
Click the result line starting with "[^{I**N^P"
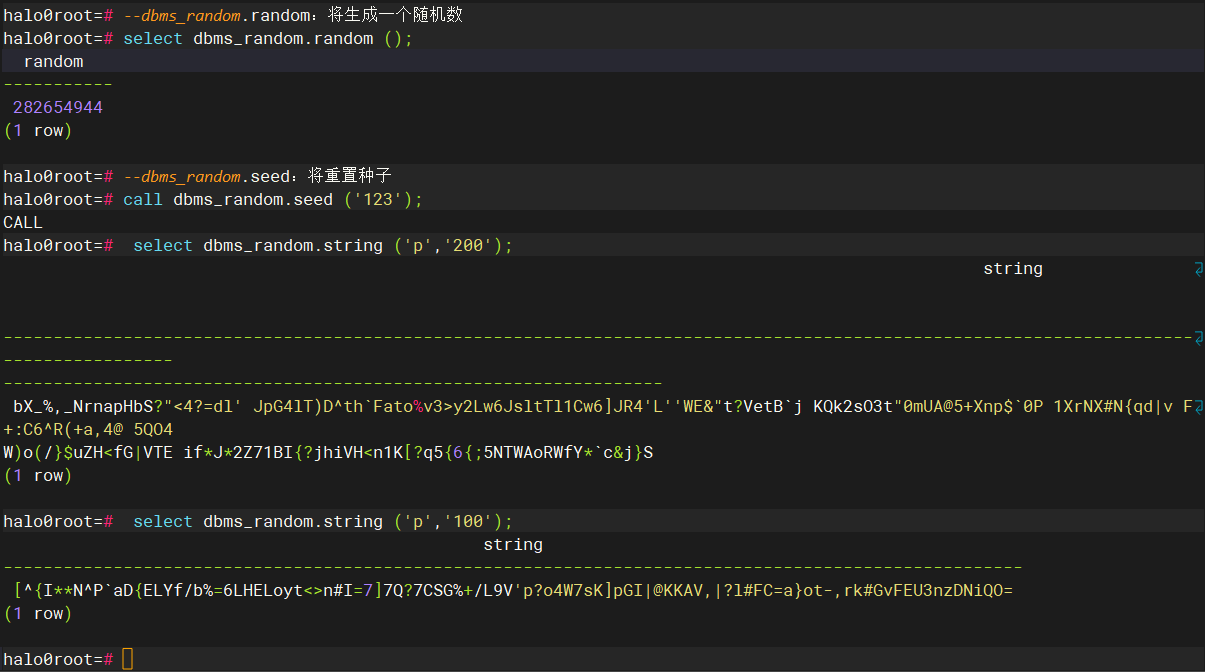(x=513, y=590)
